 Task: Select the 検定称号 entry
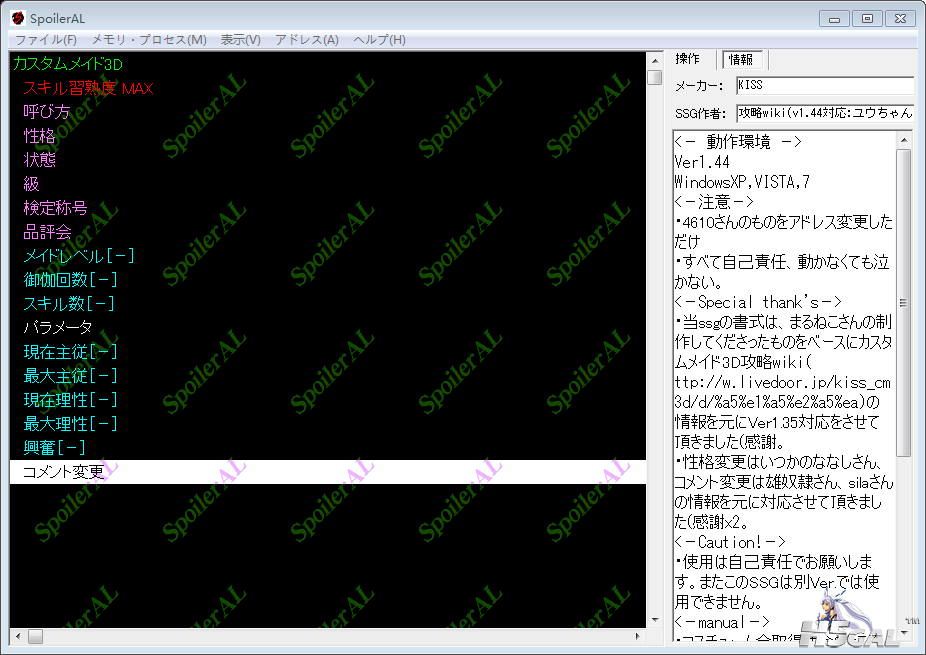click(55, 208)
